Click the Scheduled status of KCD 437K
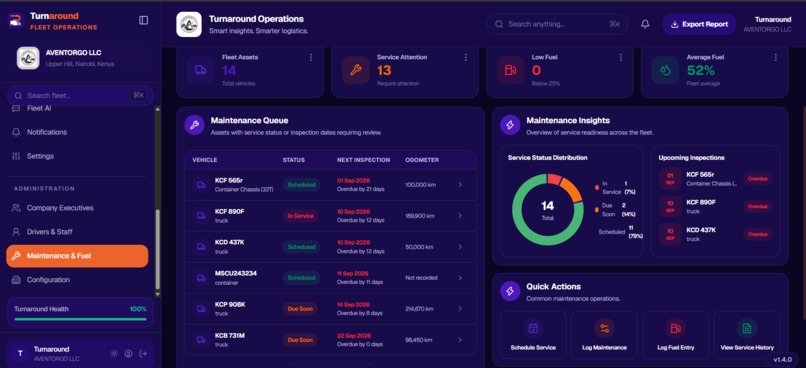The width and height of the screenshot is (806, 368). [x=301, y=247]
